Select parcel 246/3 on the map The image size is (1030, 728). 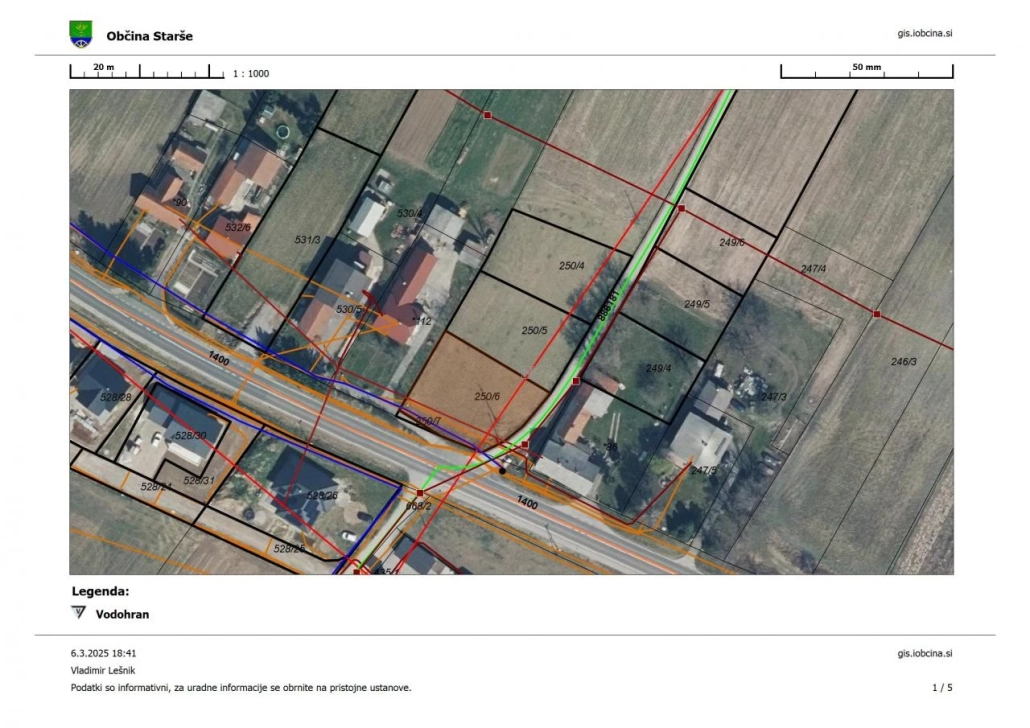pyautogui.click(x=902, y=400)
